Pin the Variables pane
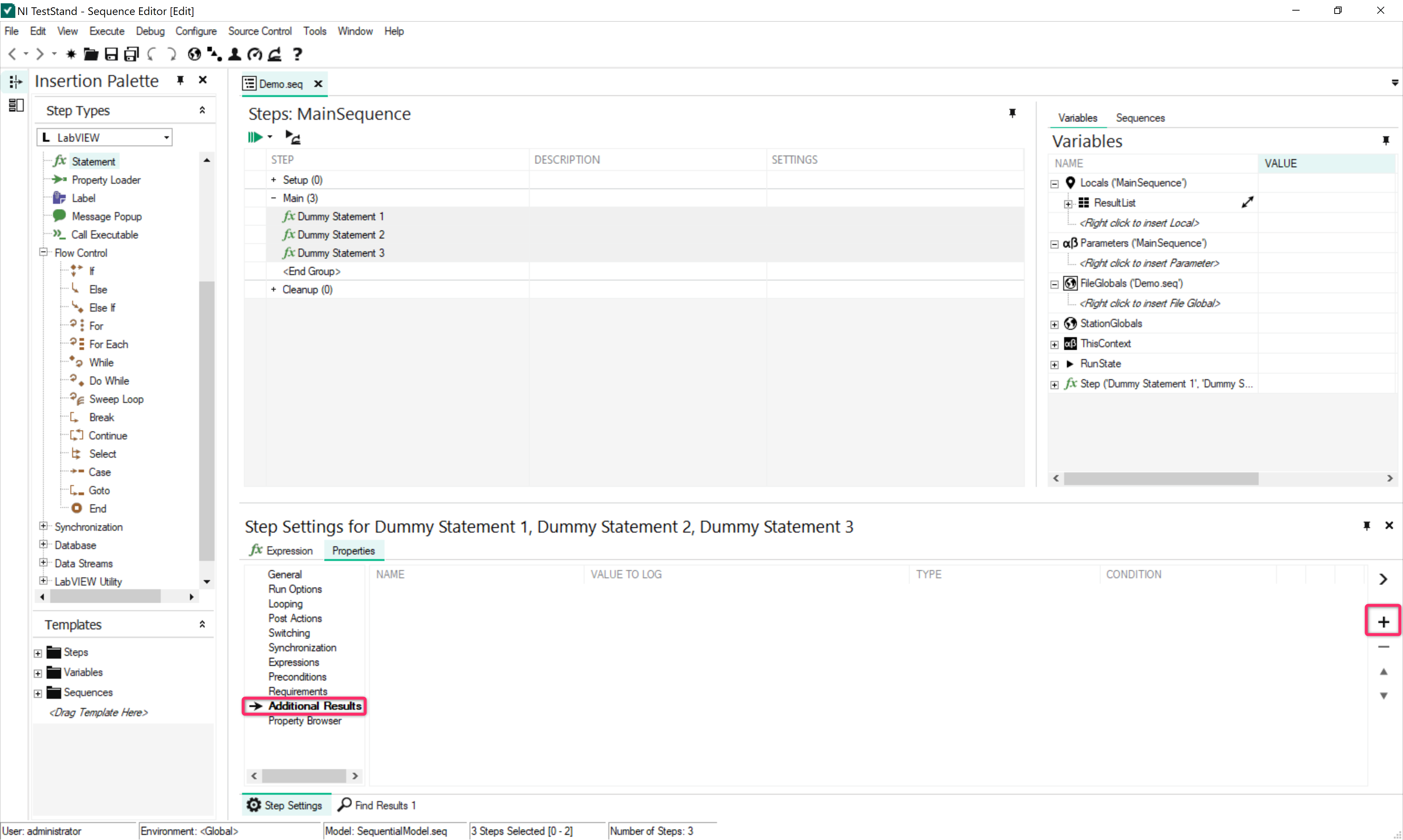 coord(1386,140)
